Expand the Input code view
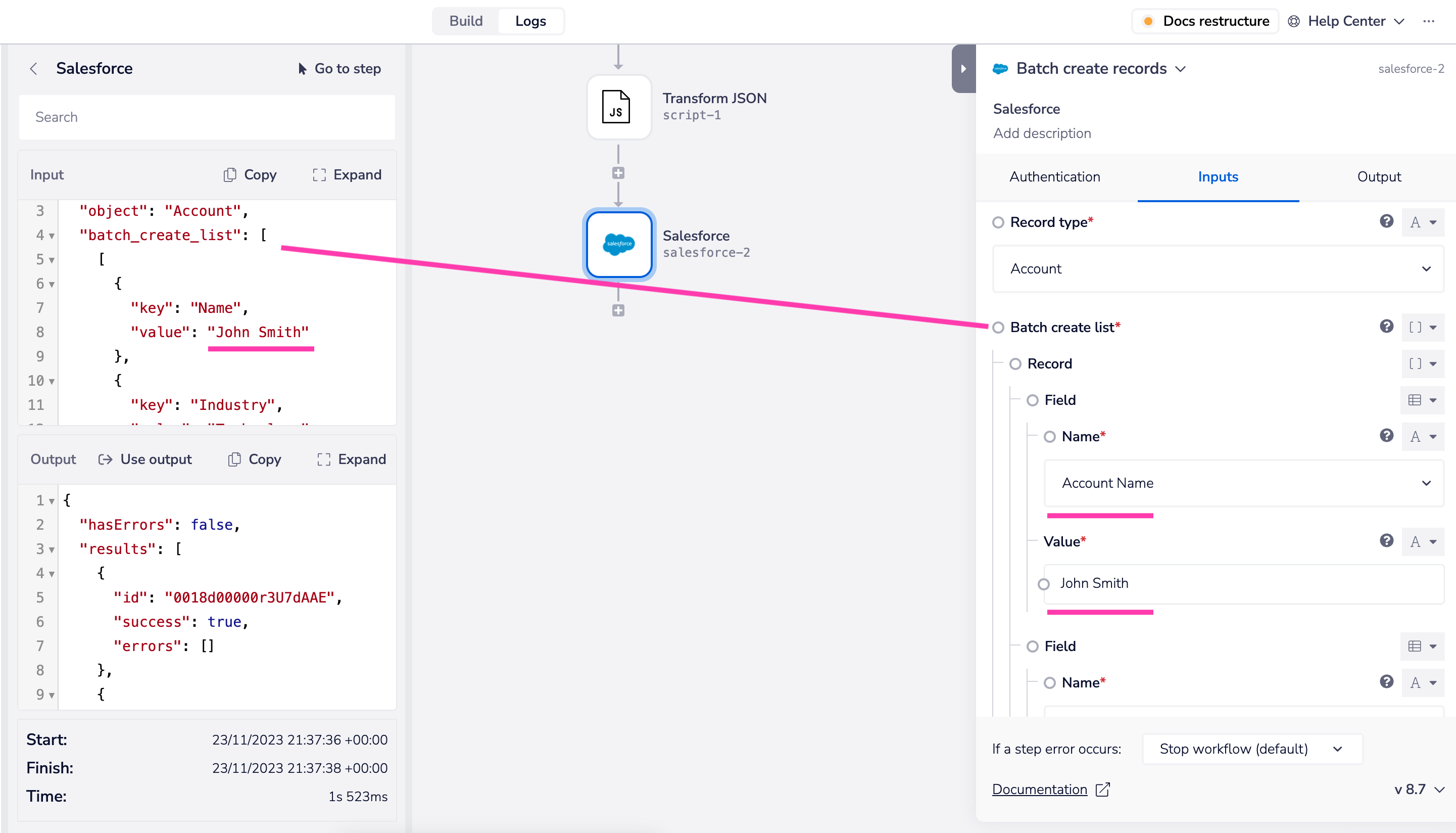Viewport: 1456px width, 833px height. pos(347,174)
